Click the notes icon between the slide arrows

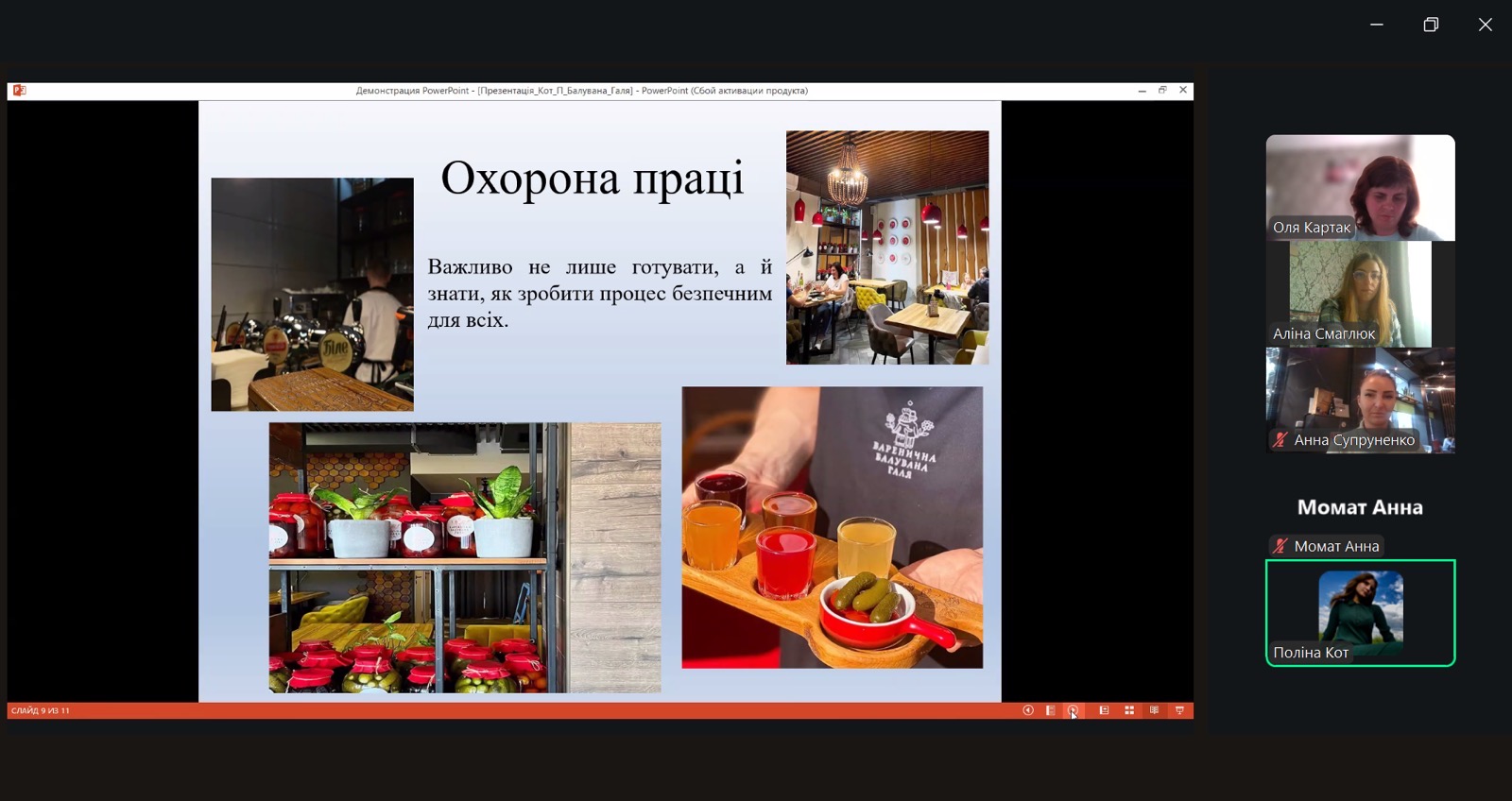pyautogui.click(x=1051, y=710)
